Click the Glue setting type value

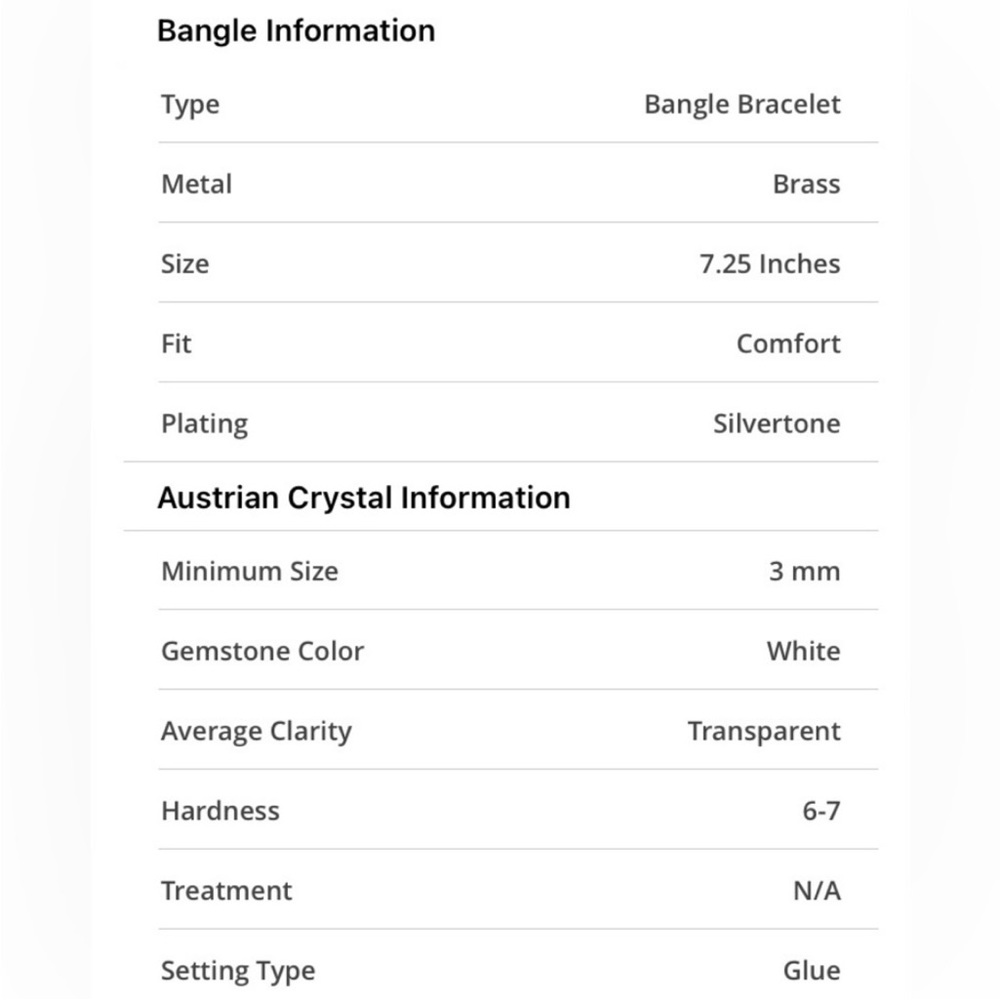click(811, 971)
